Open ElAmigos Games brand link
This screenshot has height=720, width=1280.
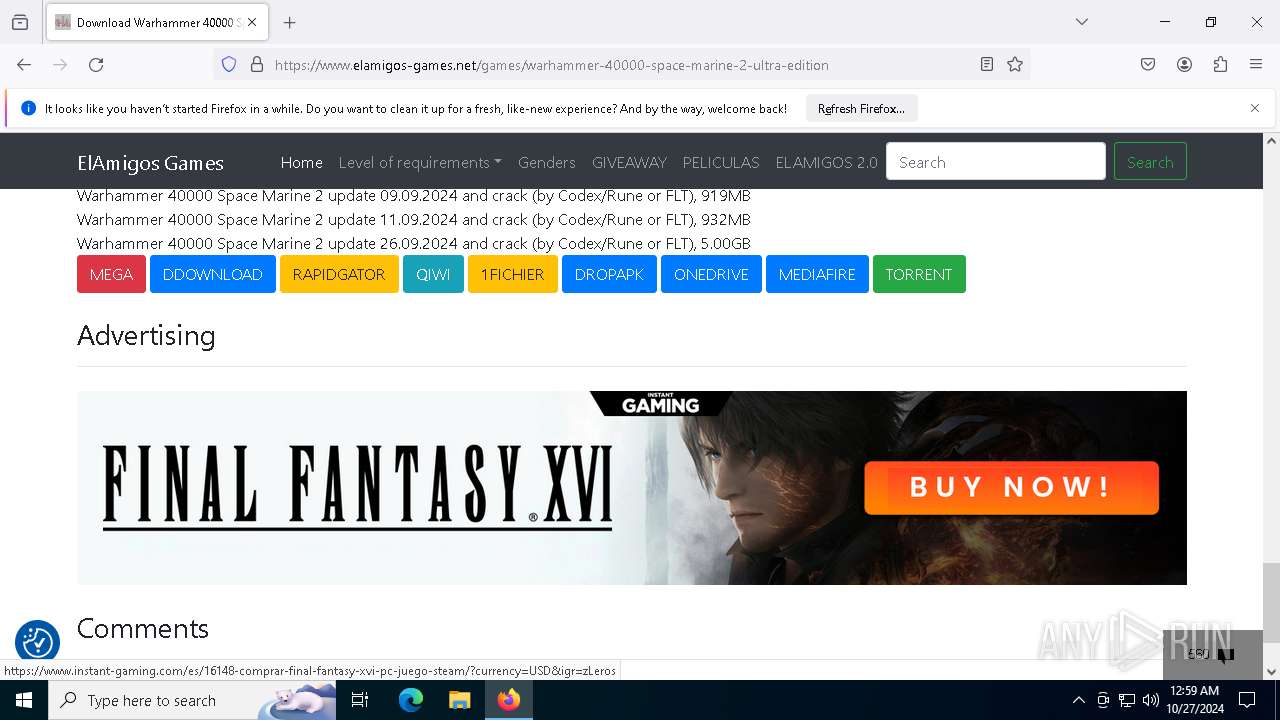[x=150, y=163]
